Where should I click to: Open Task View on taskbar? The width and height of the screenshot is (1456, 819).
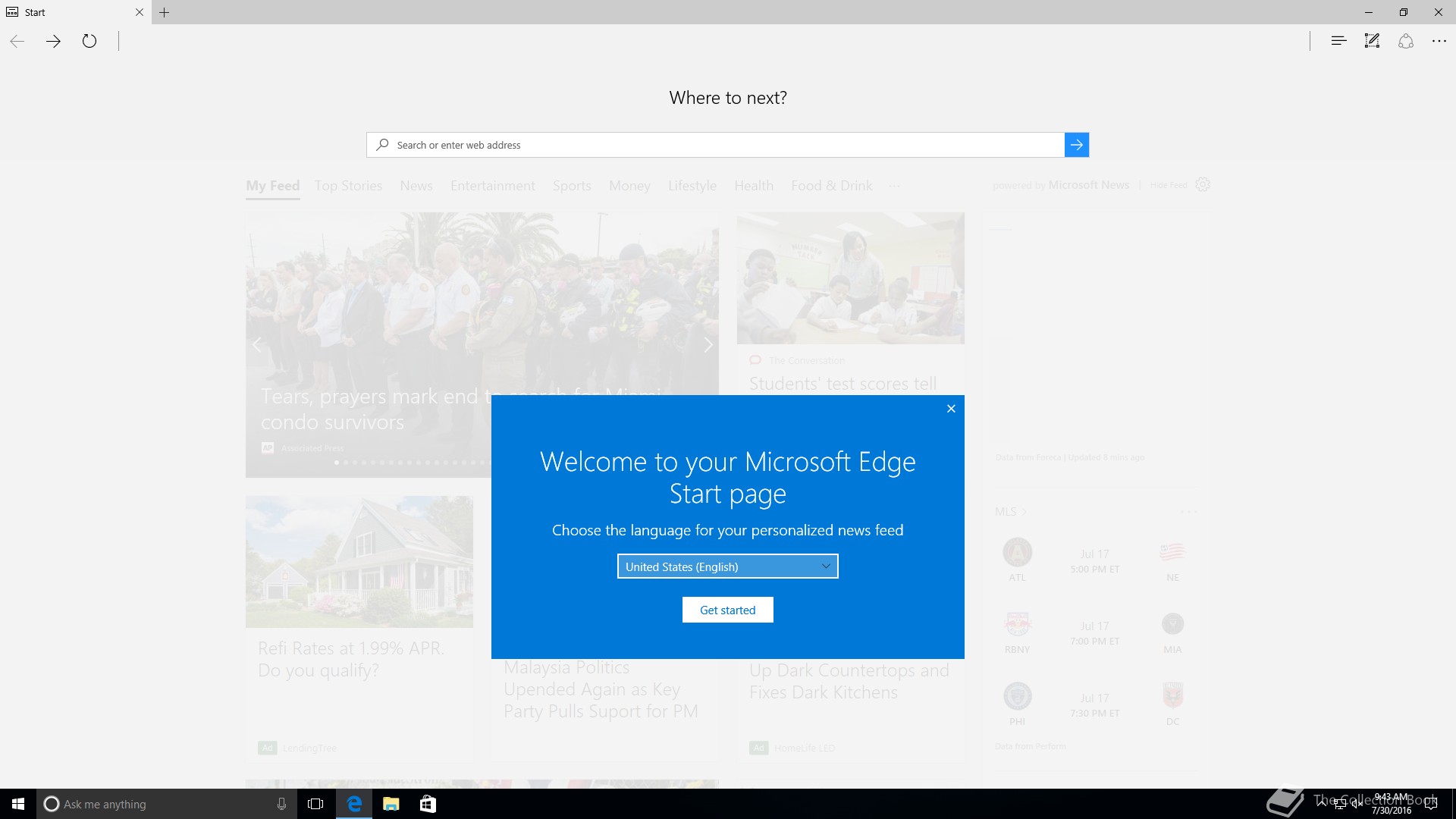(315, 804)
